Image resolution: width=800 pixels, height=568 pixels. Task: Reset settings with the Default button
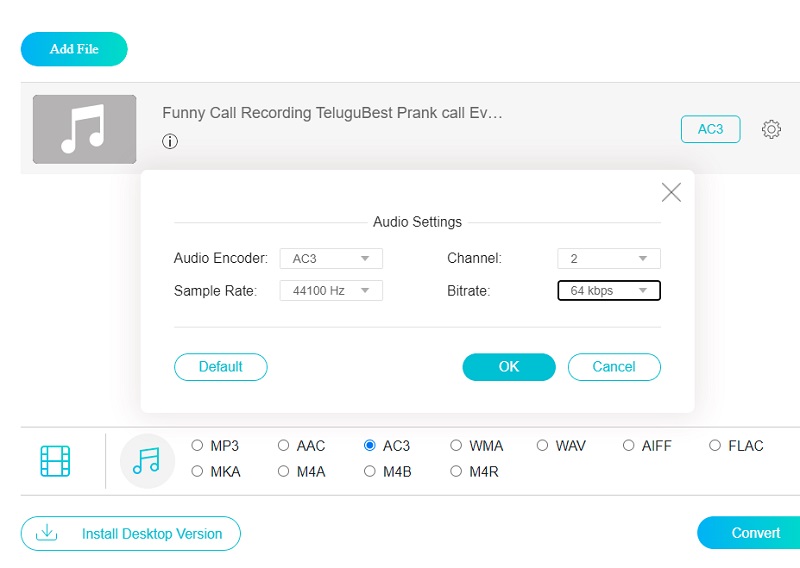click(x=221, y=367)
